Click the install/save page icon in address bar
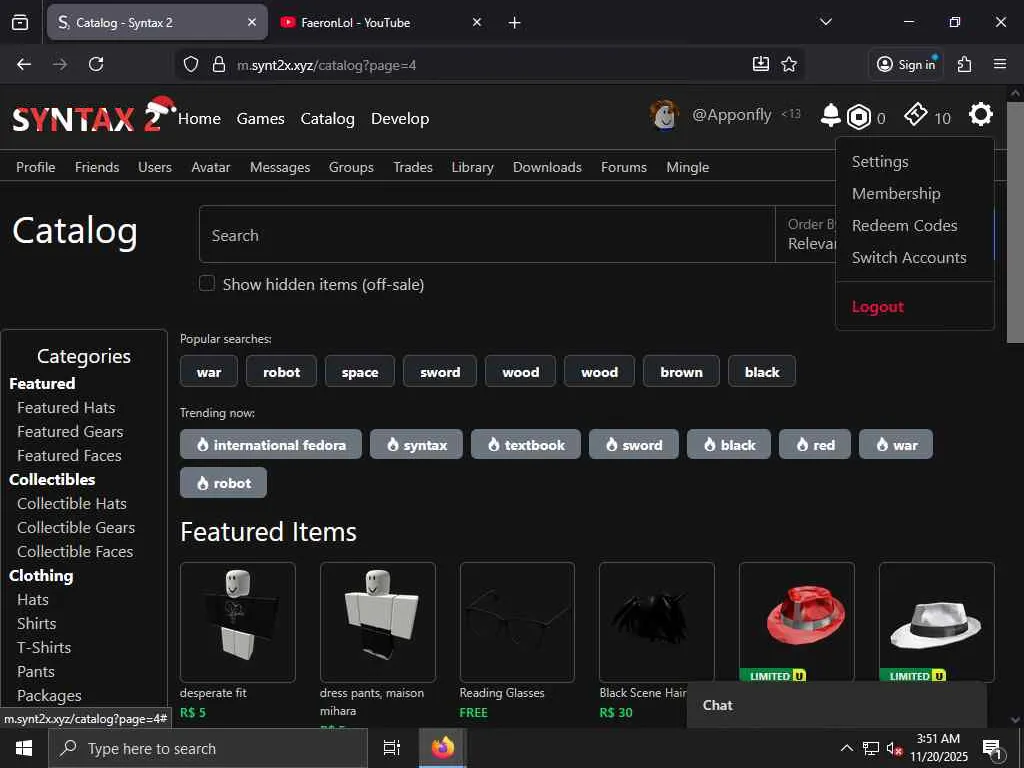1024x768 pixels. click(761, 64)
